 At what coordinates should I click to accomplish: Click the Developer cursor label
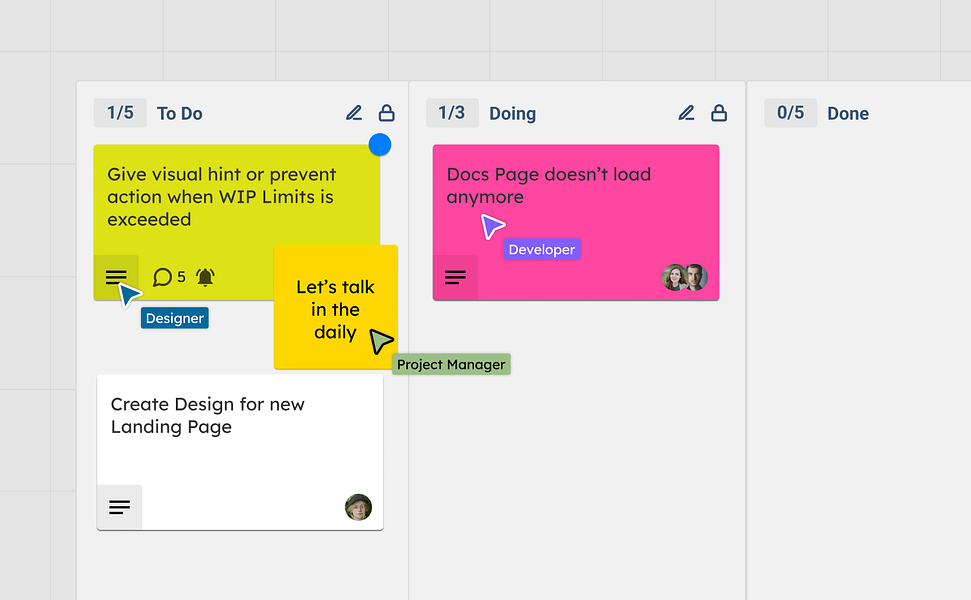coord(542,250)
